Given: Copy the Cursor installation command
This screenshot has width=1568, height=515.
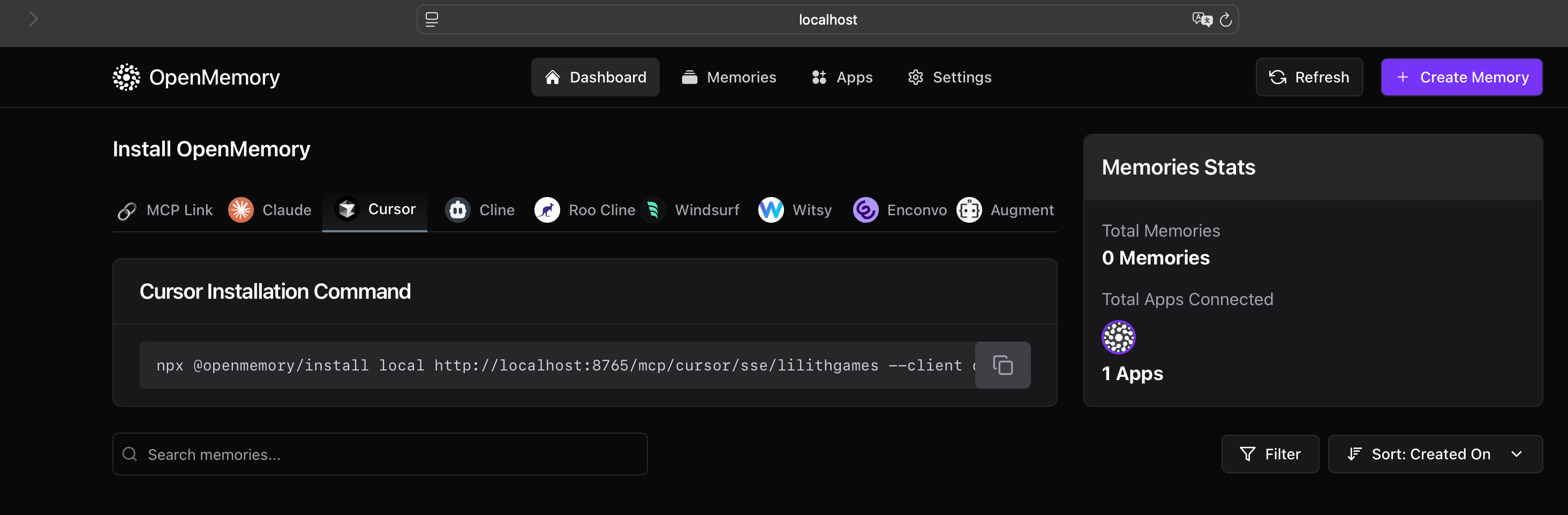Looking at the screenshot, I should coord(1002,365).
